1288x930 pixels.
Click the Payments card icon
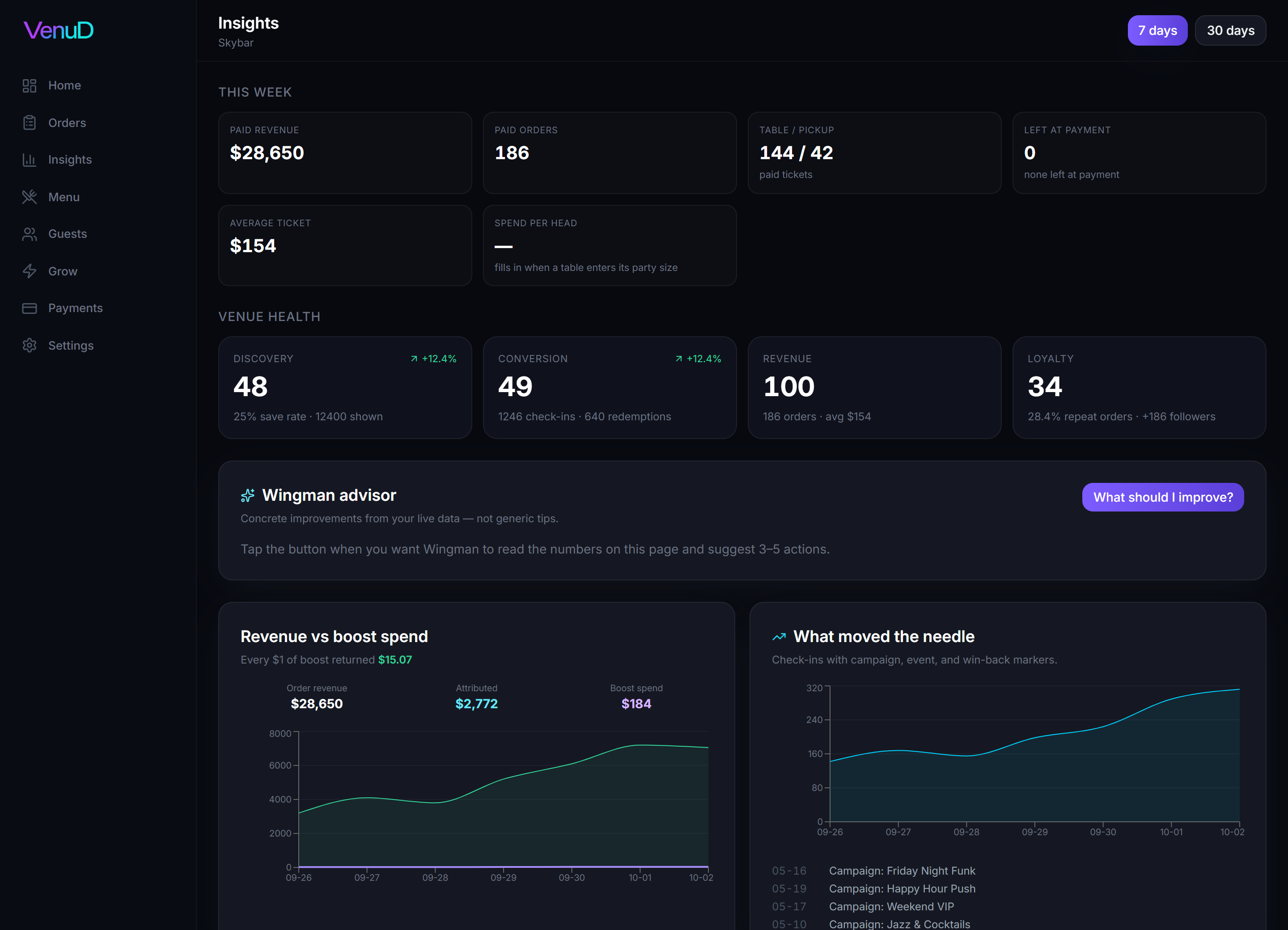click(30, 309)
